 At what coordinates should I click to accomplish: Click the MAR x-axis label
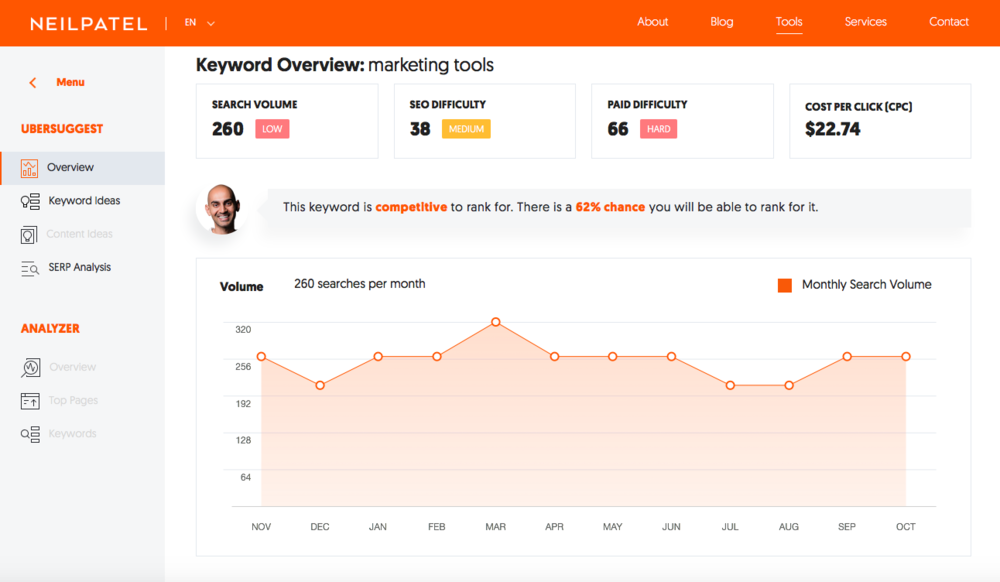[x=496, y=527]
